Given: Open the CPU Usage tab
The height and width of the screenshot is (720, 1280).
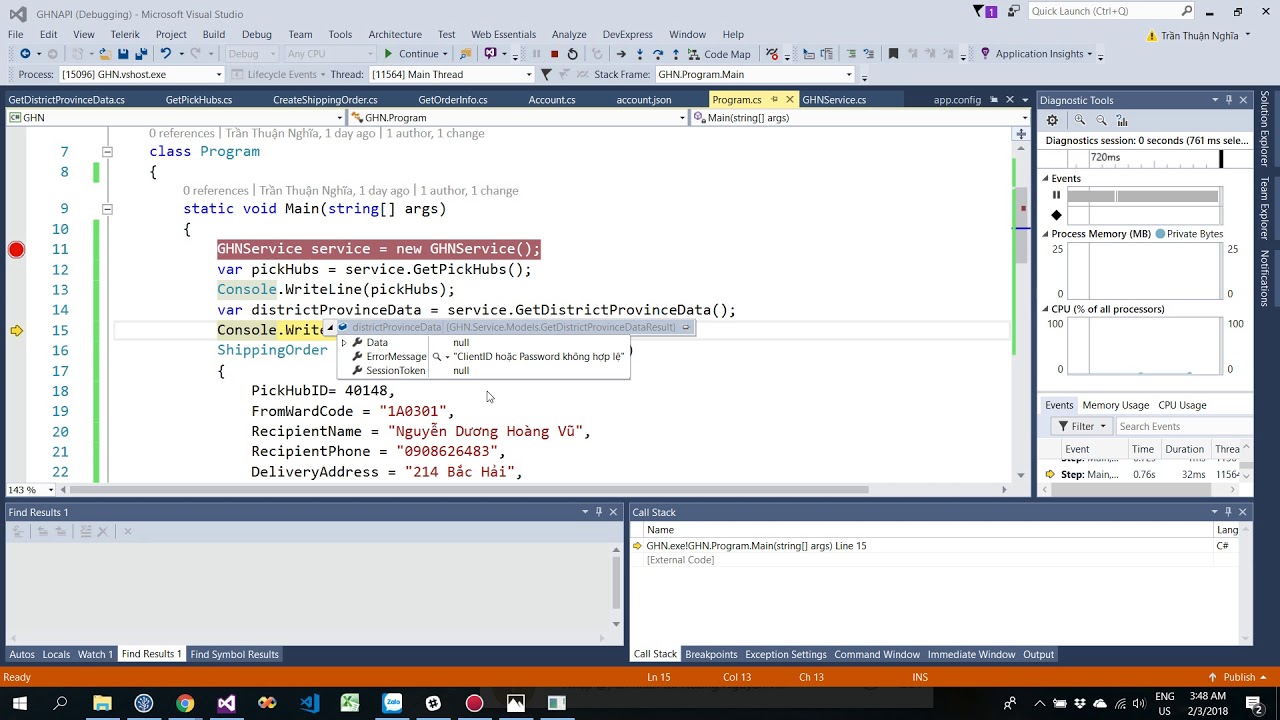Looking at the screenshot, I should 1182,405.
